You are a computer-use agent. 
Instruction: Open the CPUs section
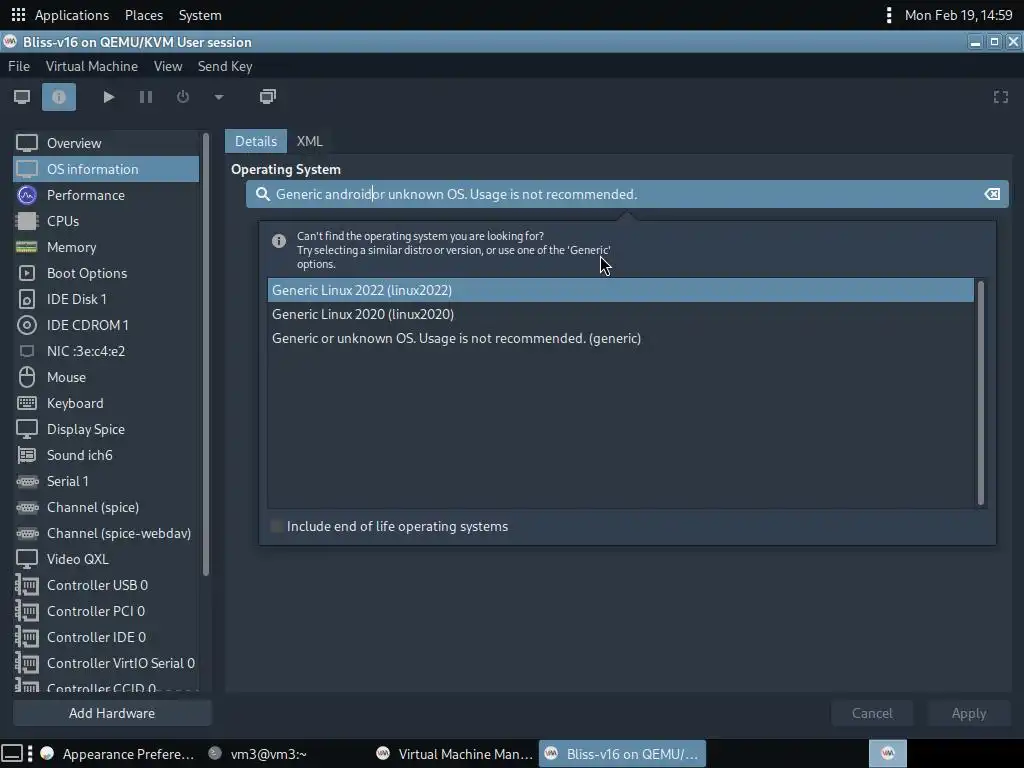click(106, 221)
